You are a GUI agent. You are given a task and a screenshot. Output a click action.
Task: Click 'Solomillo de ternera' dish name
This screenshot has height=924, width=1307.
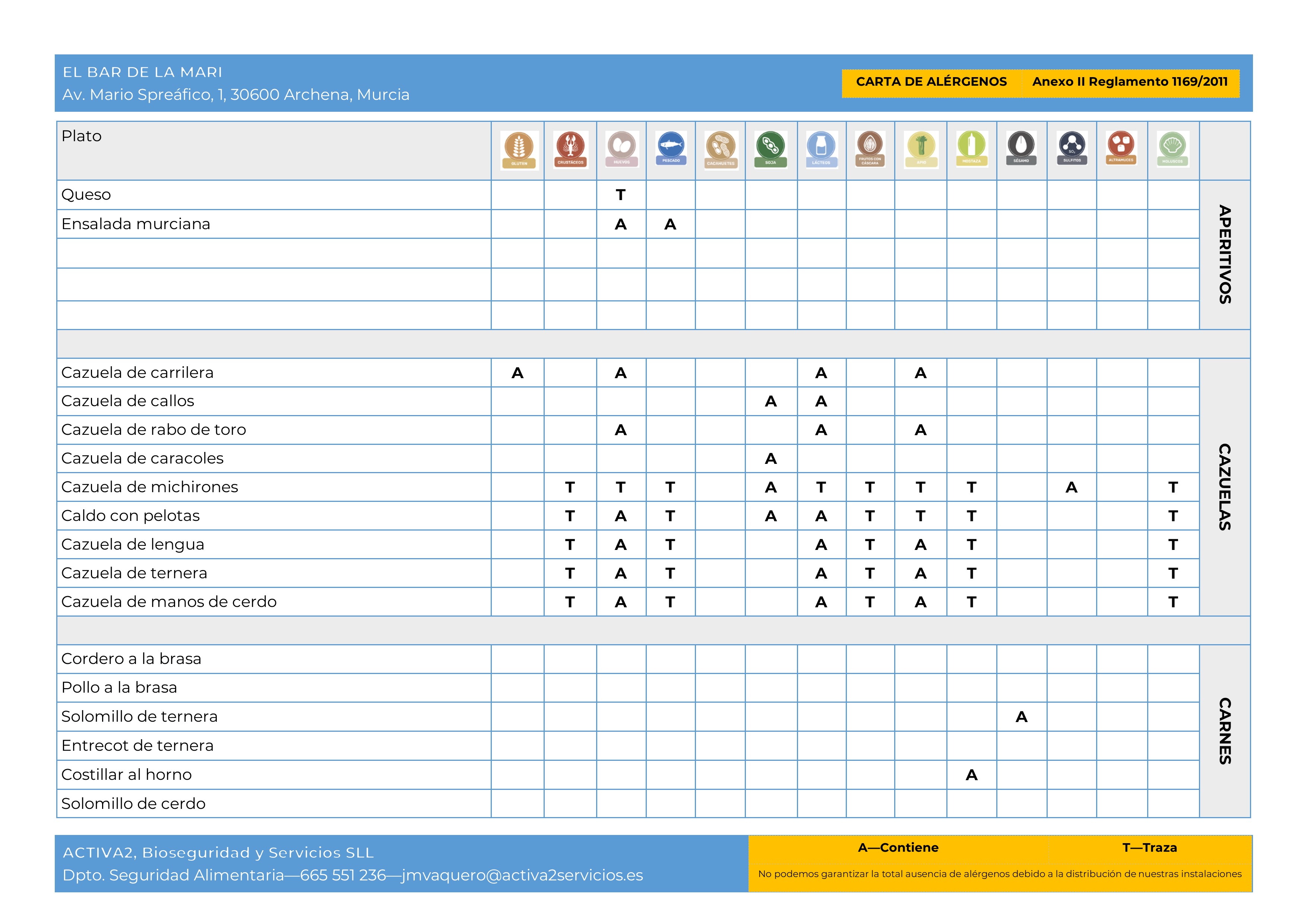tap(139, 716)
